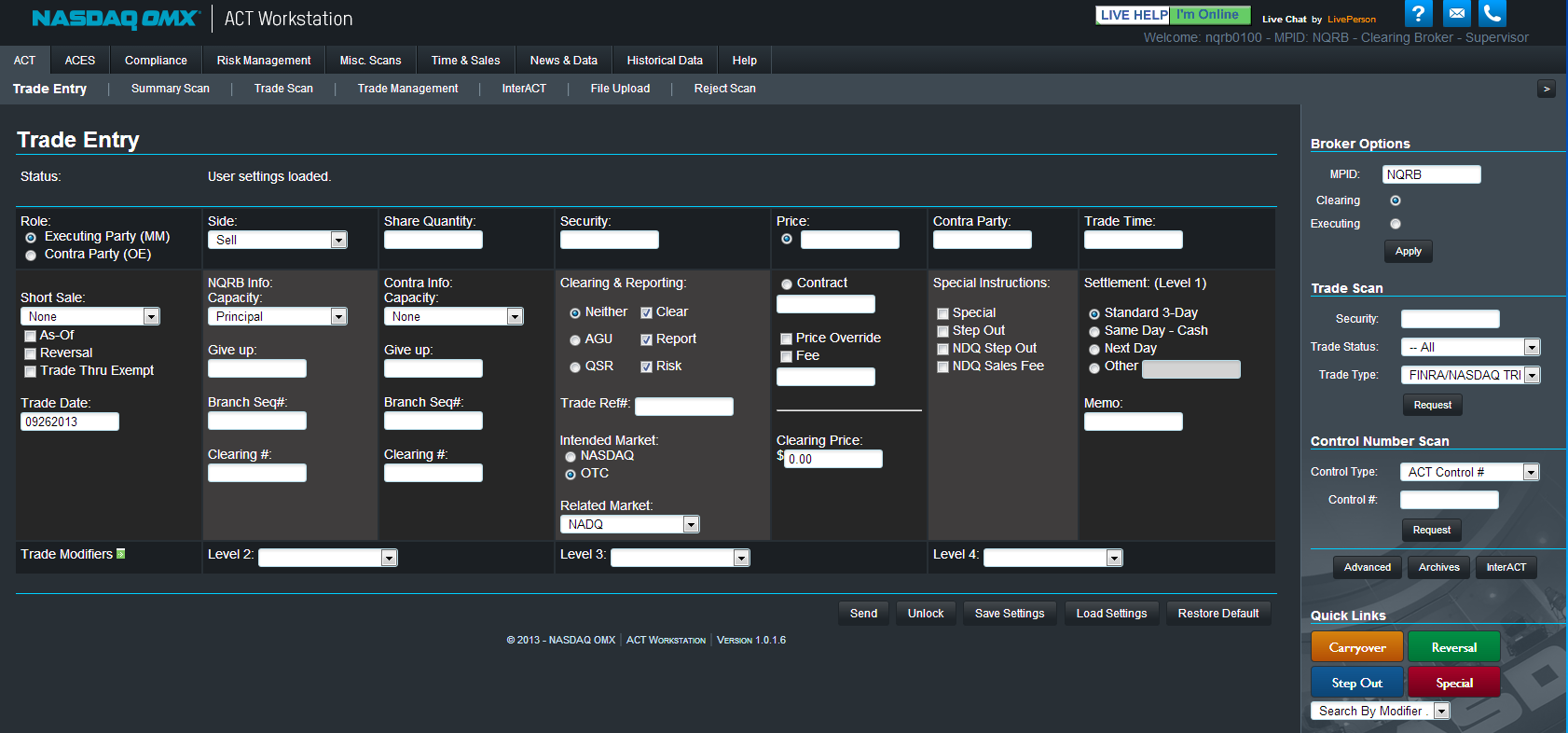Click the Archives button

coord(1439,567)
